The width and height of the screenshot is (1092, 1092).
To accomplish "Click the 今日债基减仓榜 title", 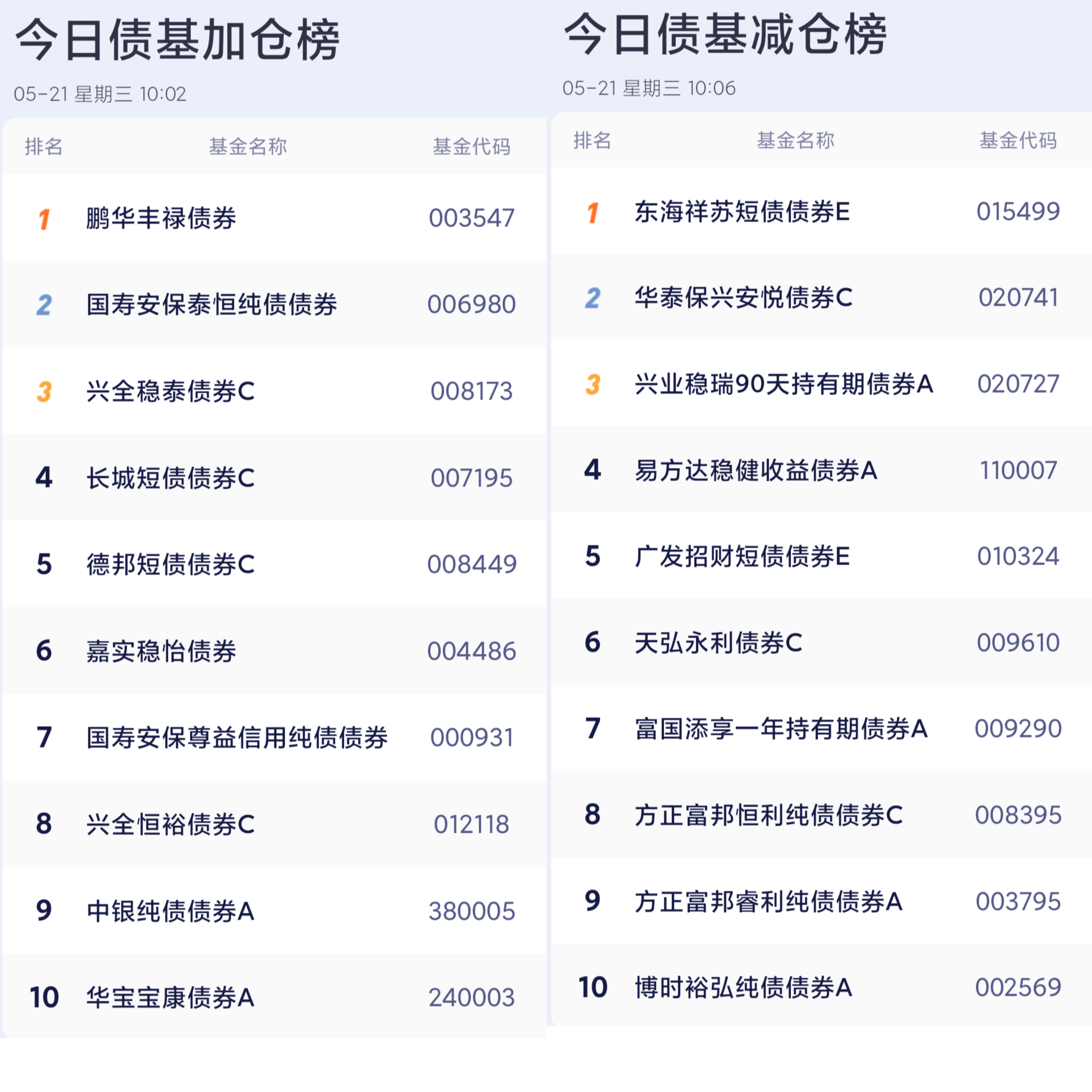I will tap(725, 35).
